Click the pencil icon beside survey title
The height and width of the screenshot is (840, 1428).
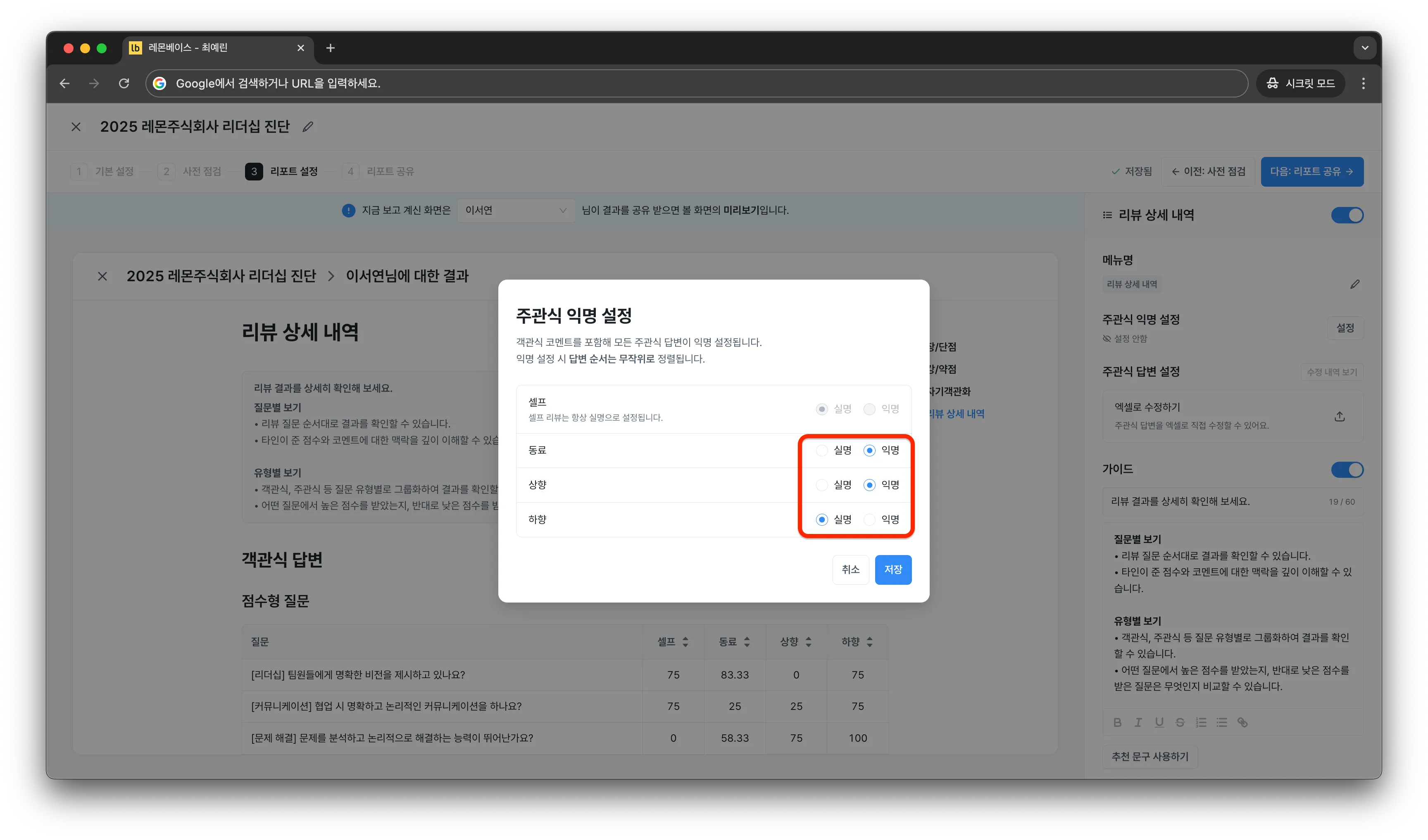pos(308,127)
